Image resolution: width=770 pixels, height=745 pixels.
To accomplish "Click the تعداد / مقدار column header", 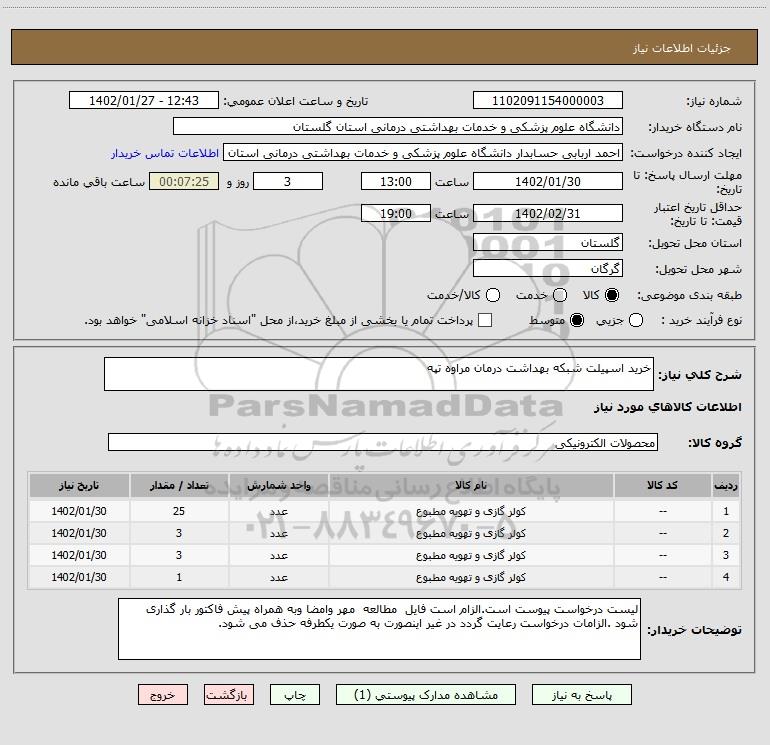I will point(179,485).
